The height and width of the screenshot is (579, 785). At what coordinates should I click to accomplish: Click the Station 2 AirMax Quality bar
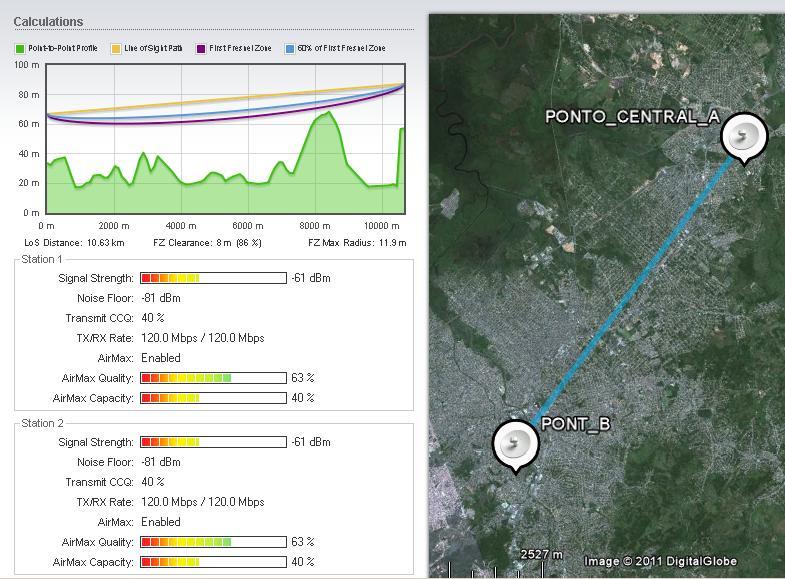point(213,542)
